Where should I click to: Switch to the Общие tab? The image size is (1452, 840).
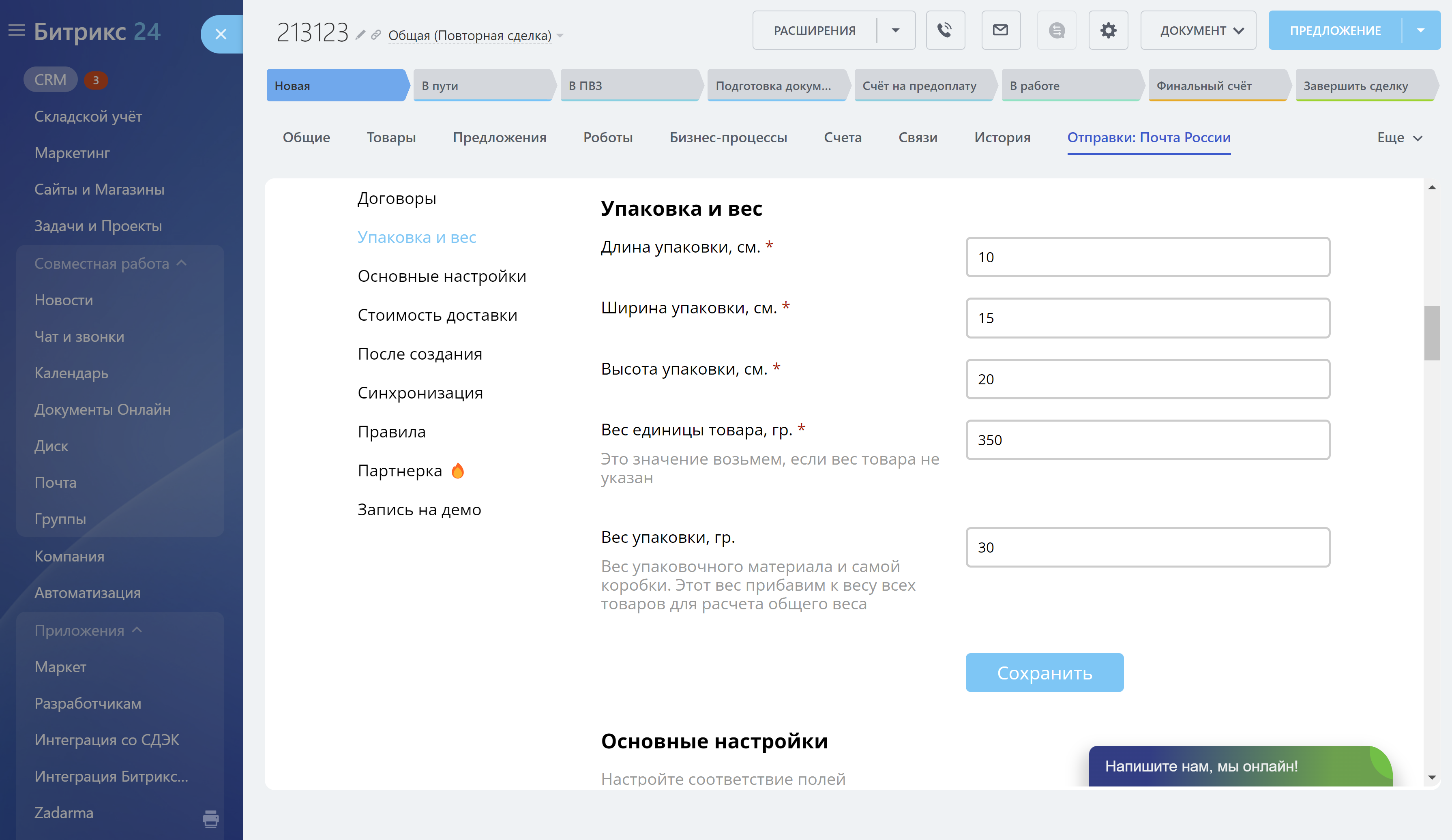pyautogui.click(x=307, y=138)
